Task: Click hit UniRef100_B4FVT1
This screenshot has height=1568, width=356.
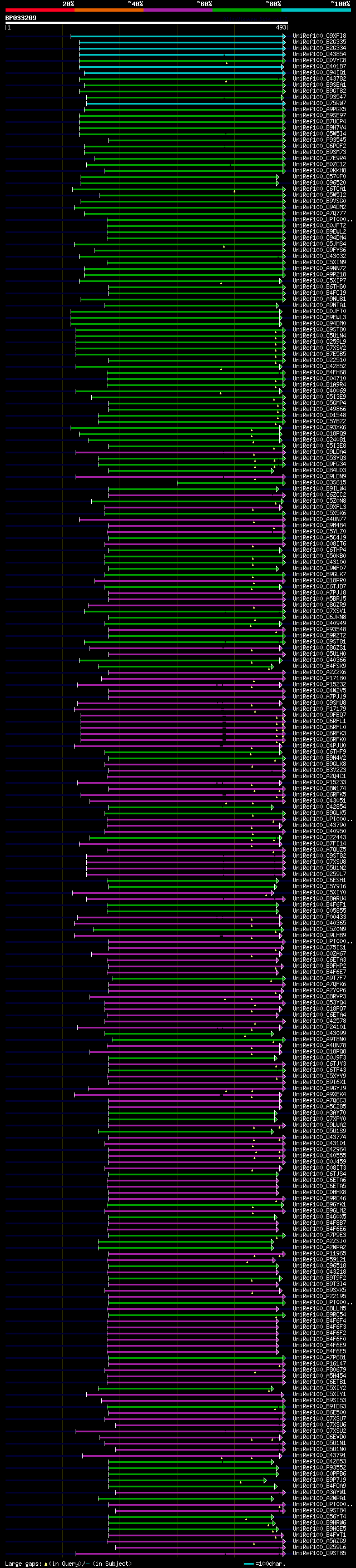Action: pyautogui.click(x=319, y=1535)
